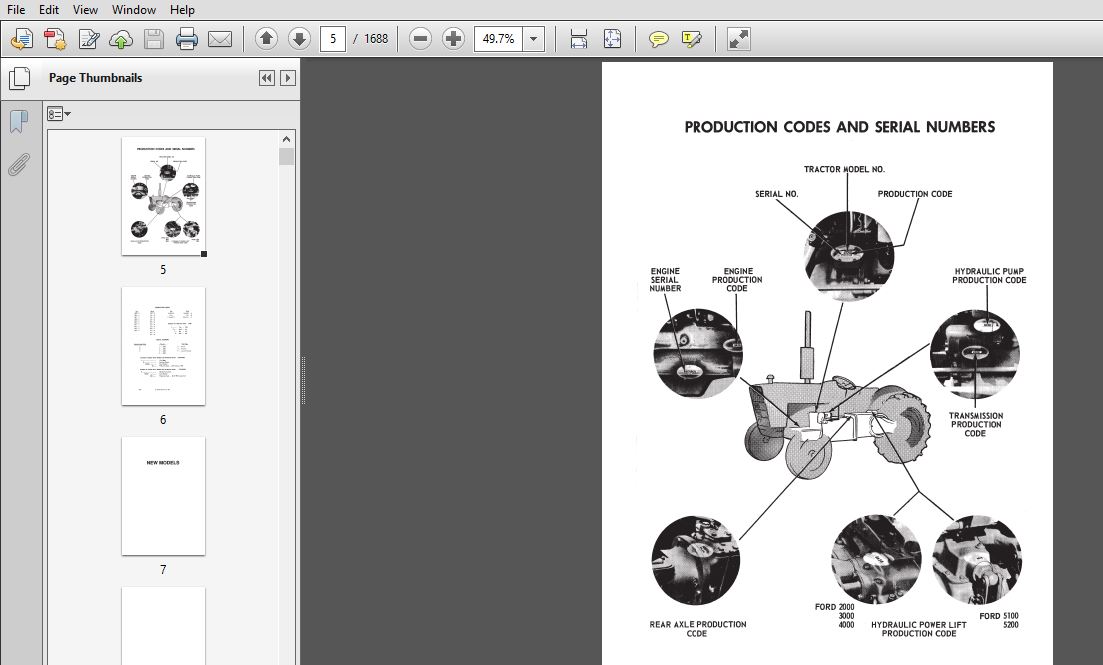Click the "REAR AXLE PRODUCTION CODE" label
Screen dimensions: 1103x665
(698, 629)
